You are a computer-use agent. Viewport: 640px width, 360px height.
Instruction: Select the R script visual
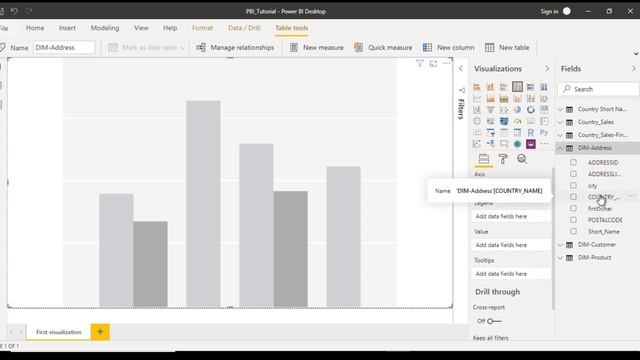(531, 133)
